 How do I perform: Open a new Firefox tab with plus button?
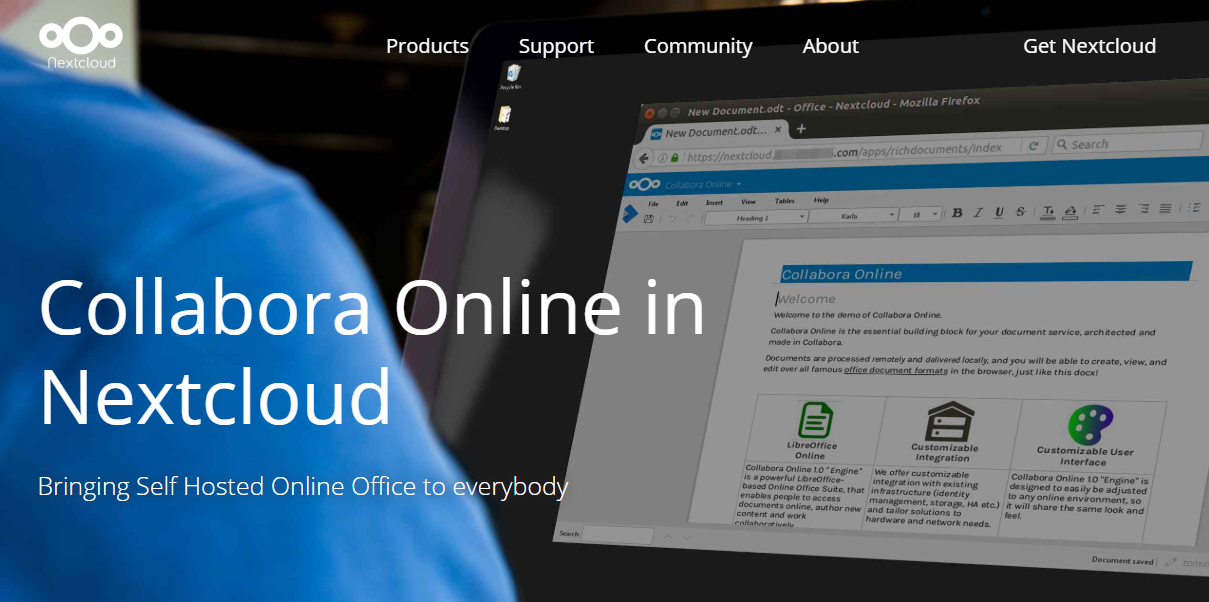[x=801, y=128]
